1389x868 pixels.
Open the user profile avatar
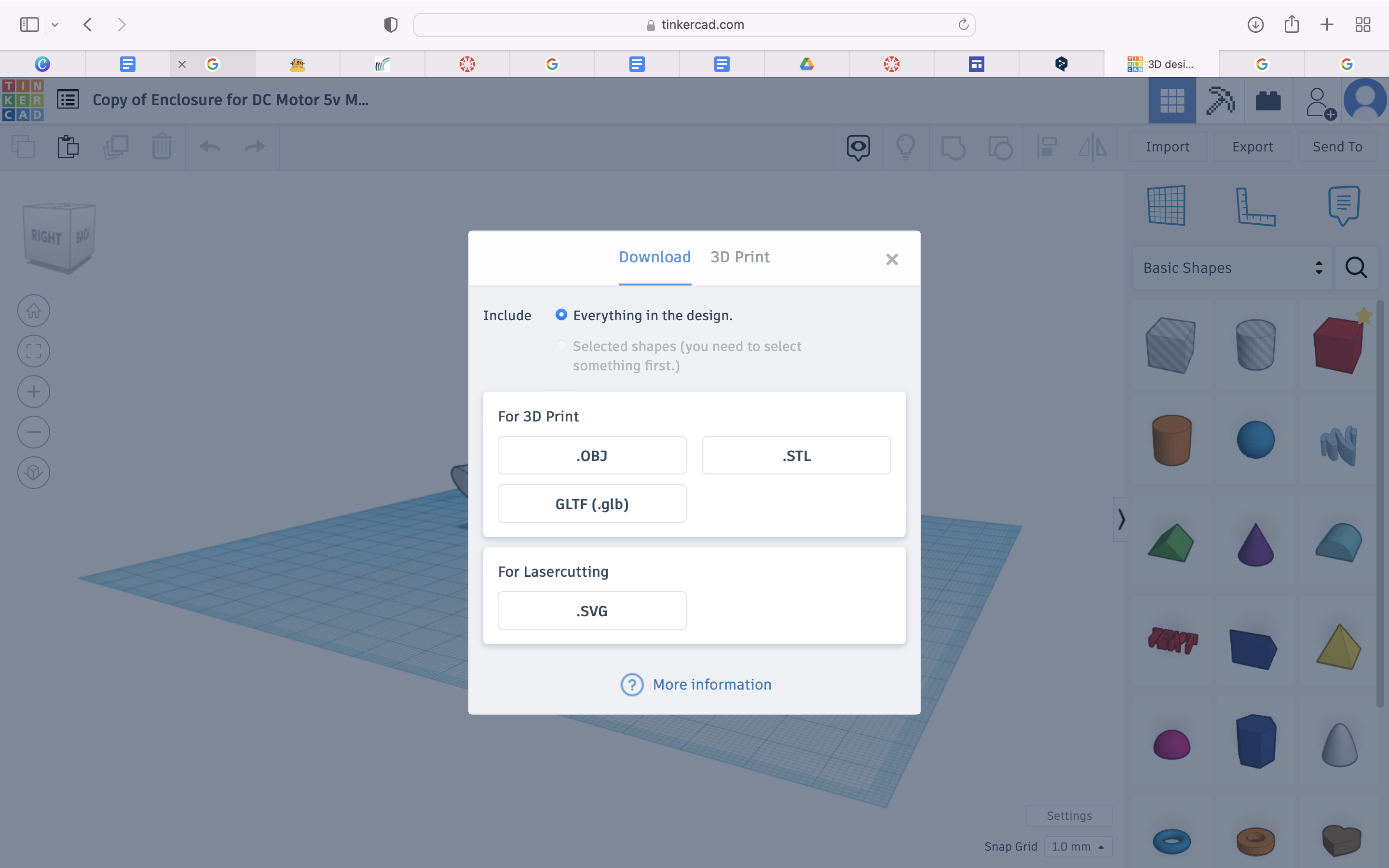[1365, 100]
